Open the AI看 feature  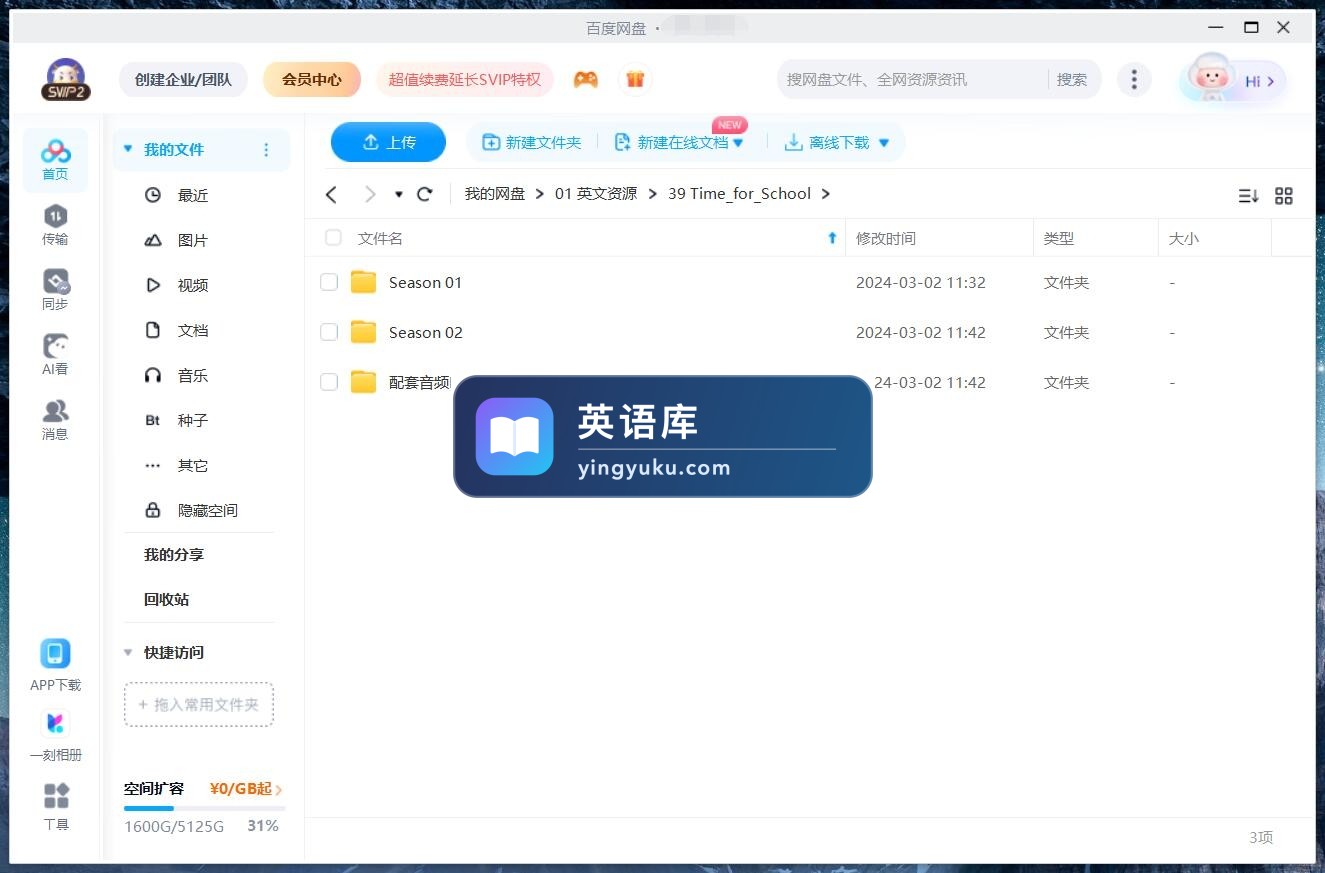55,355
